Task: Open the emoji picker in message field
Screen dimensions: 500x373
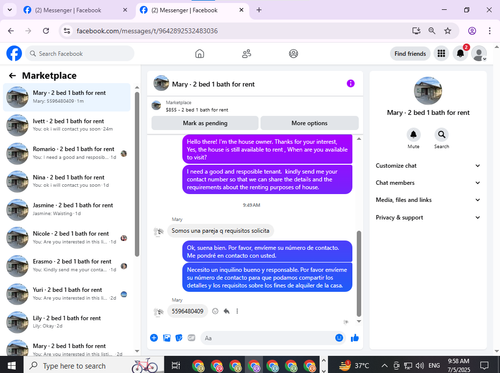Action: tap(339, 338)
